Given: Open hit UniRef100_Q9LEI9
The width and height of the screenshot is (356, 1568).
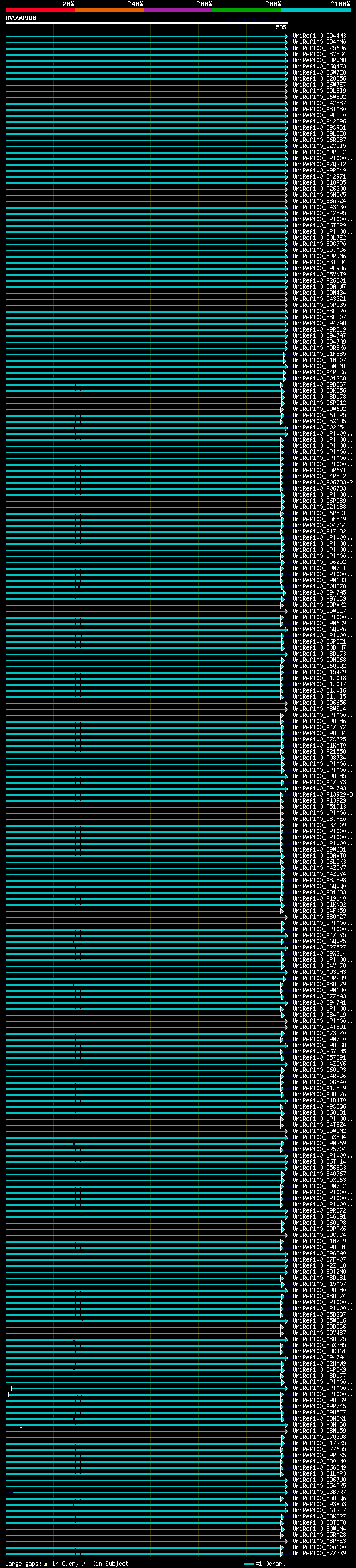Looking at the screenshot, I should pyautogui.click(x=319, y=91).
